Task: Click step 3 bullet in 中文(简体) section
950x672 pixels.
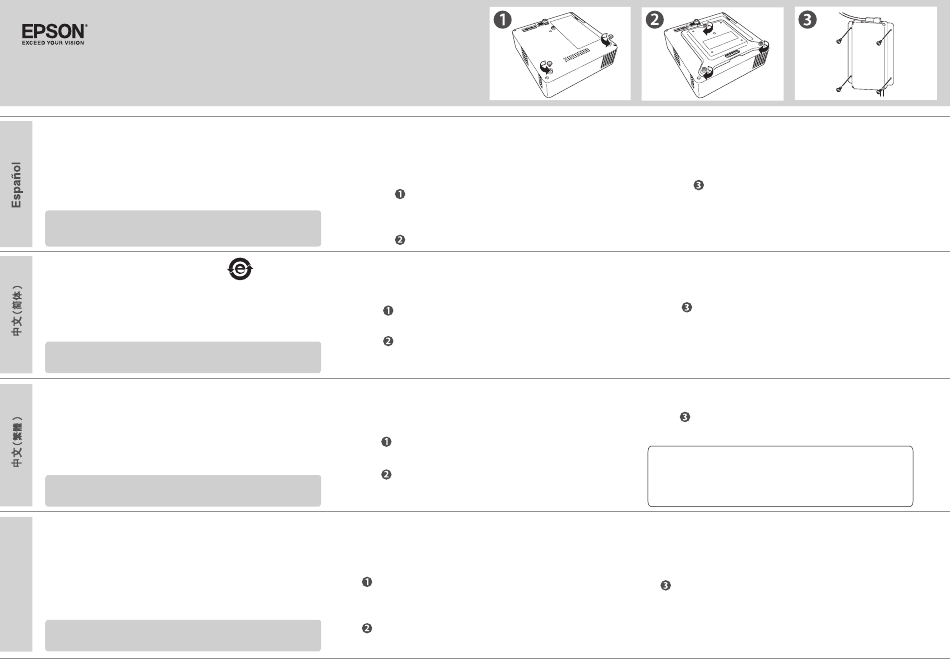Action: pyautogui.click(x=686, y=307)
